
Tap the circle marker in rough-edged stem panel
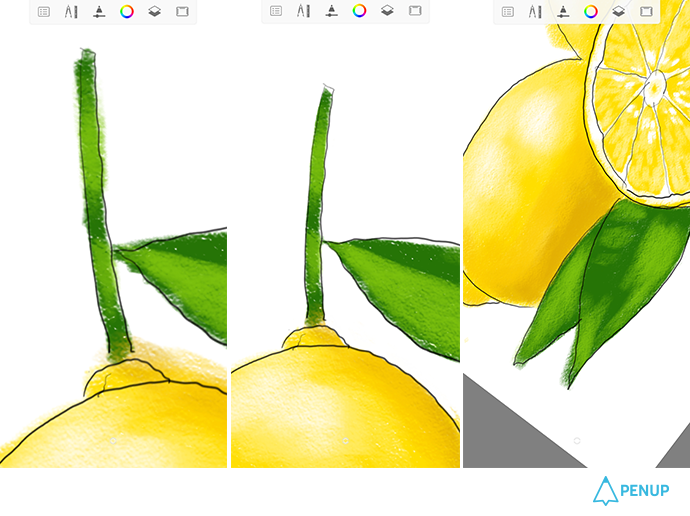click(x=113, y=440)
